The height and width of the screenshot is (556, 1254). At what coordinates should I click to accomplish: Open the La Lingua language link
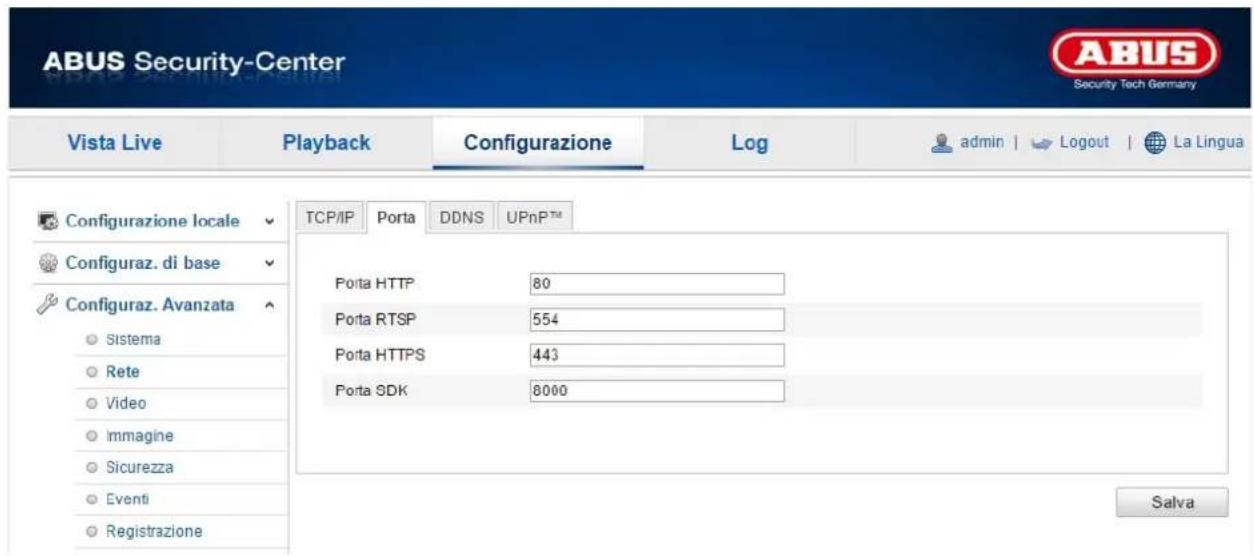(x=1208, y=144)
